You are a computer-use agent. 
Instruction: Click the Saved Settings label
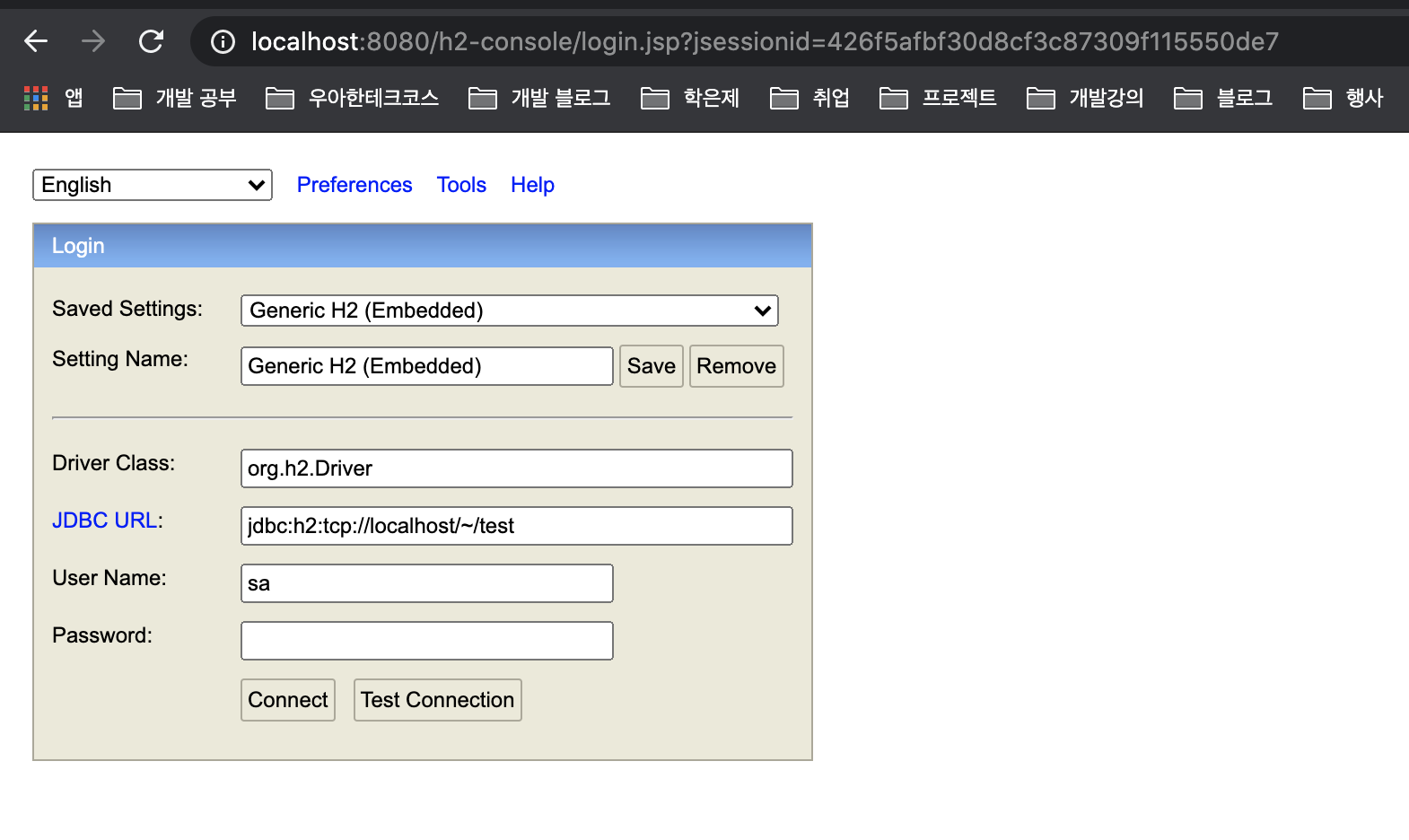127,309
